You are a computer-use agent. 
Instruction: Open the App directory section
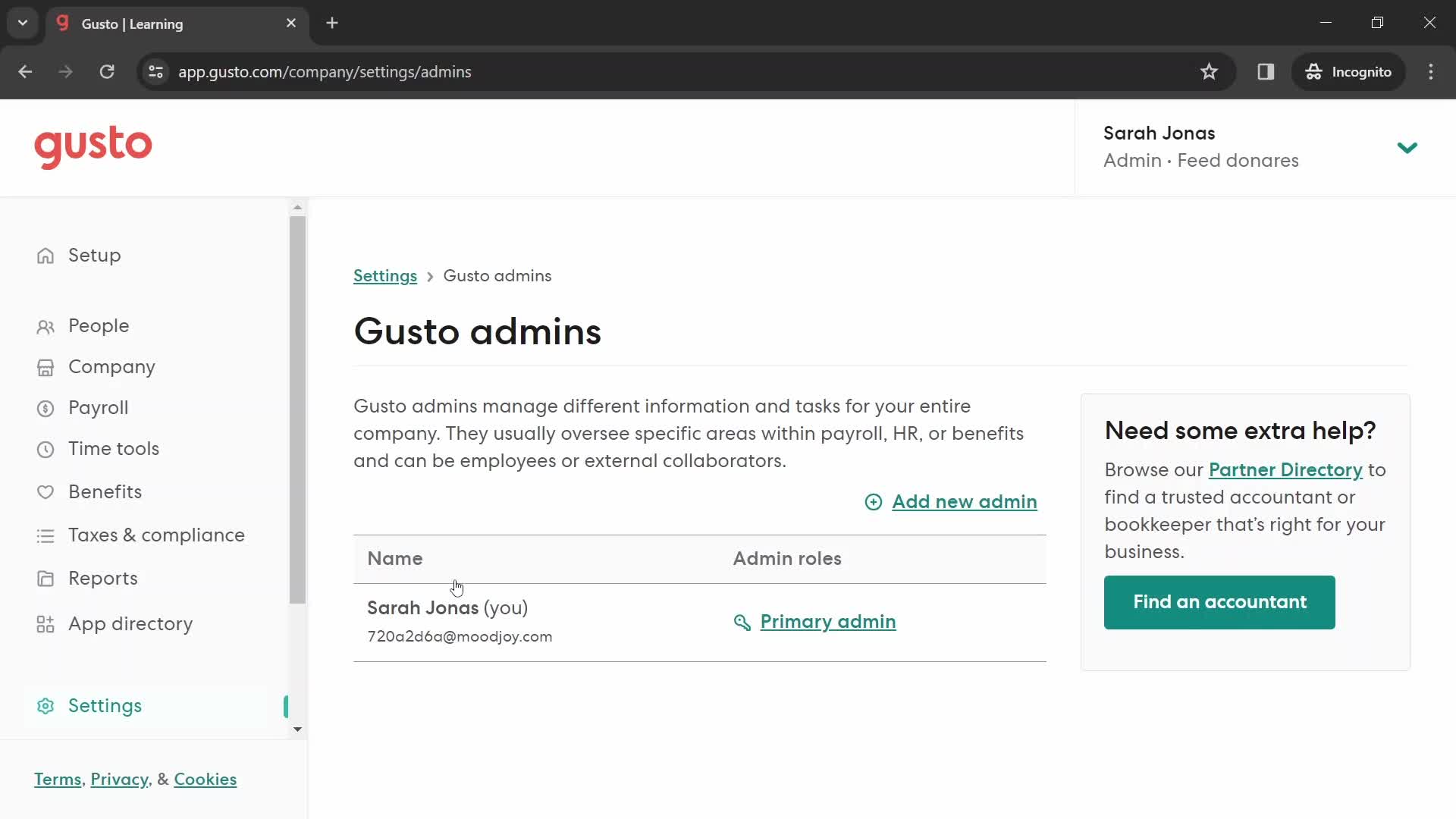click(x=130, y=623)
